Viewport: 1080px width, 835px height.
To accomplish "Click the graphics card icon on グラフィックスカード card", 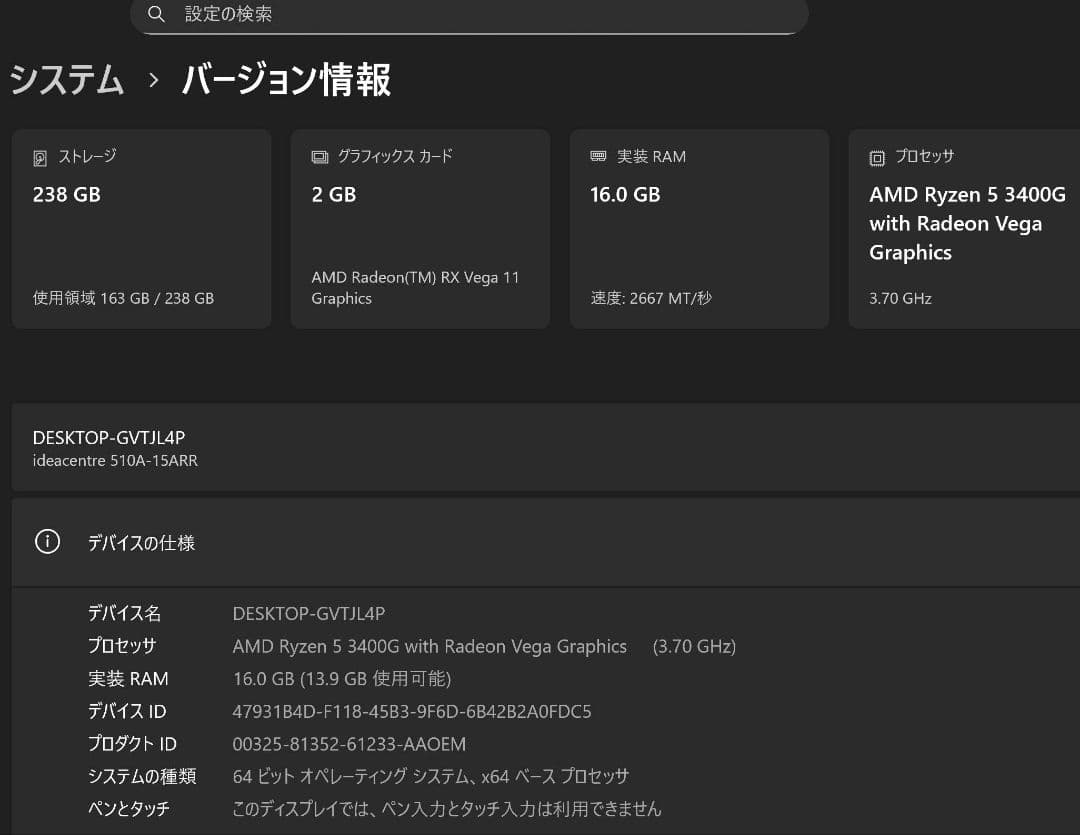I will 318,156.
